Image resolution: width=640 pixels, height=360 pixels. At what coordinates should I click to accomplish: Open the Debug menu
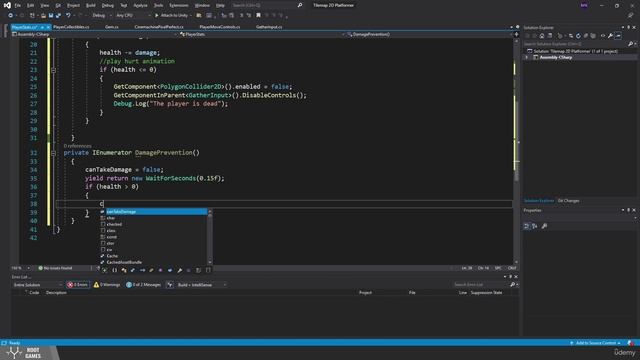[x=108, y=5]
